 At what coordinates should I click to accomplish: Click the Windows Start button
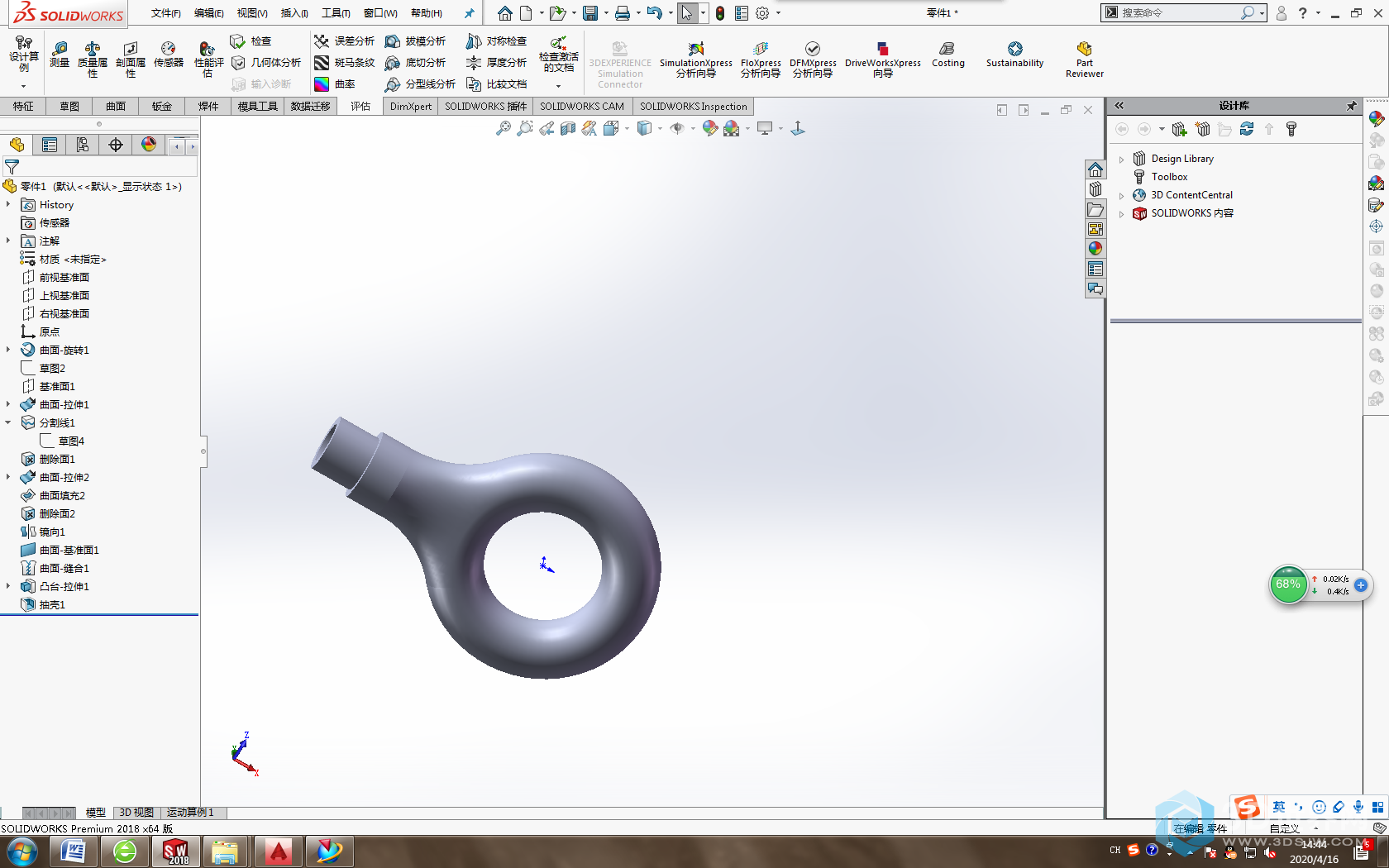[x=22, y=851]
